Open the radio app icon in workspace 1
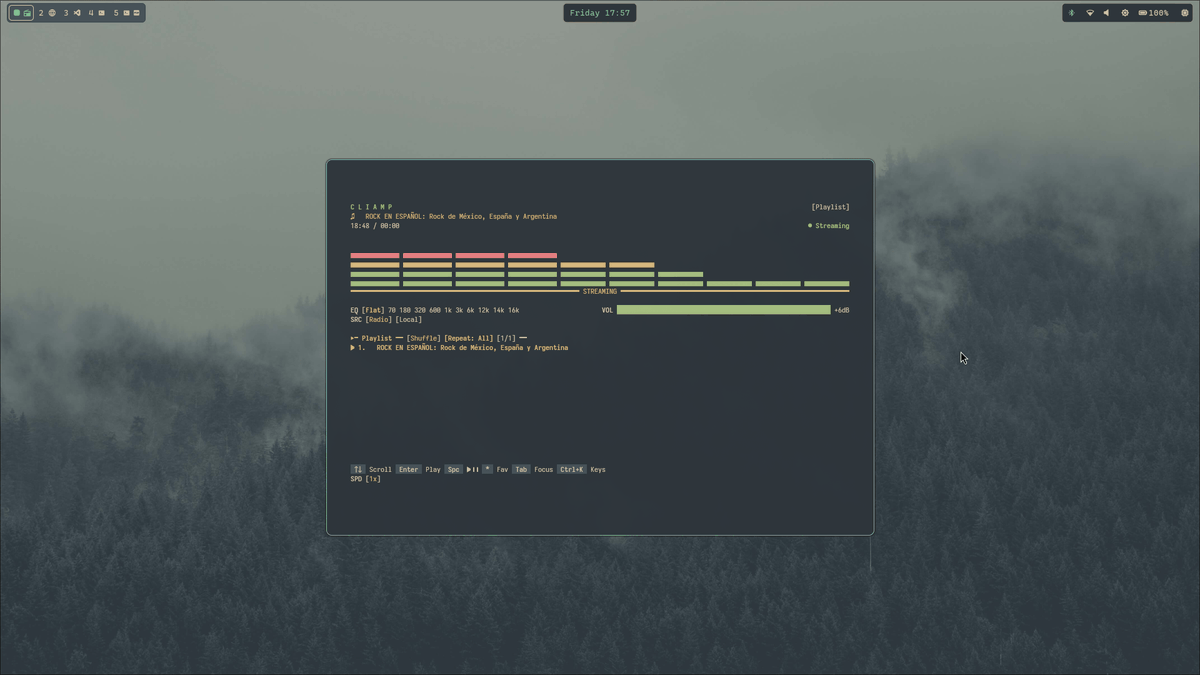This screenshot has width=1200, height=675. [27, 13]
